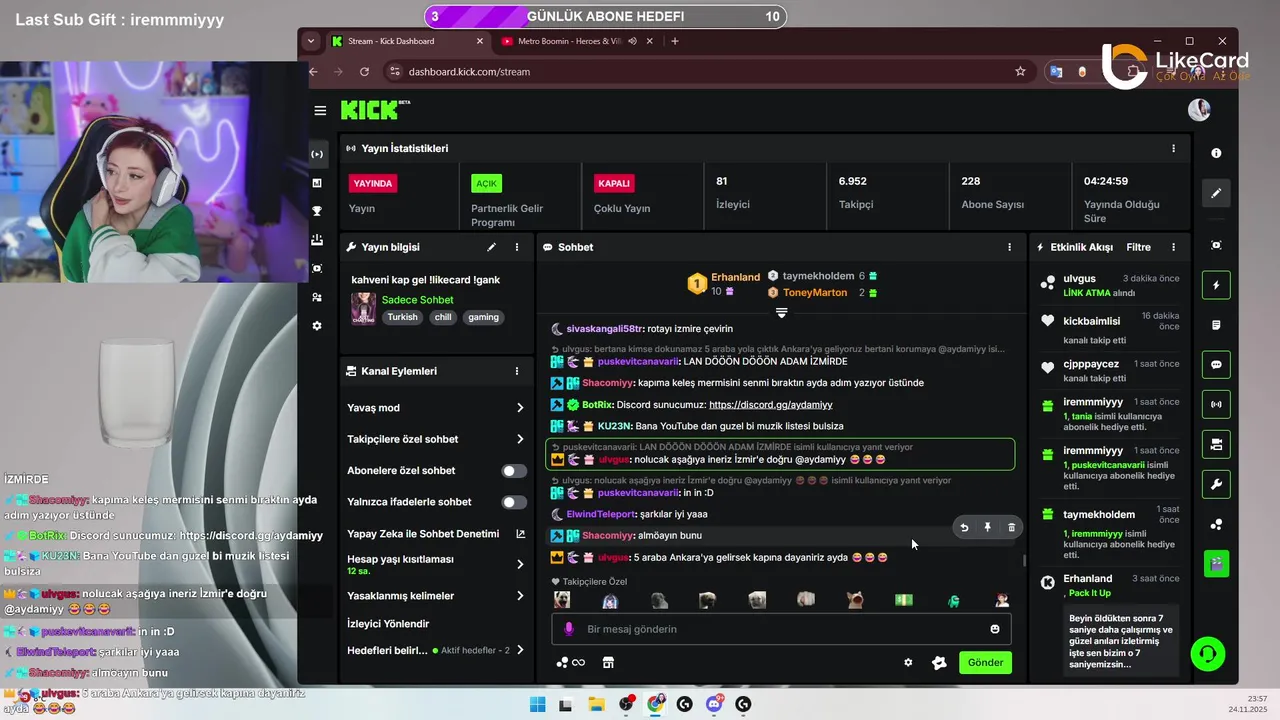This screenshot has height=720, width=1280.
Task: Open the trophy achievements sidebar icon
Action: tap(317, 211)
